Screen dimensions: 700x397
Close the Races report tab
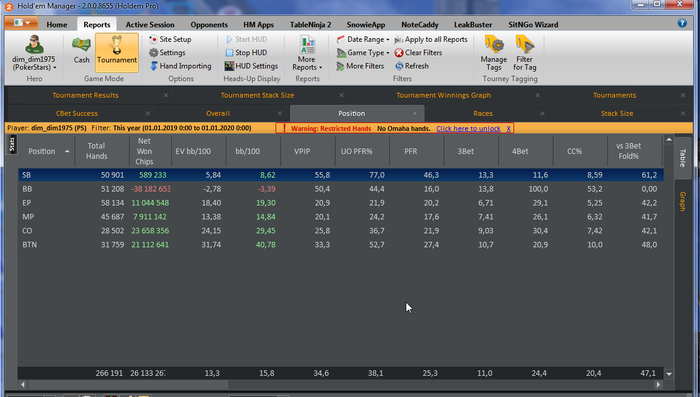(x=542, y=113)
